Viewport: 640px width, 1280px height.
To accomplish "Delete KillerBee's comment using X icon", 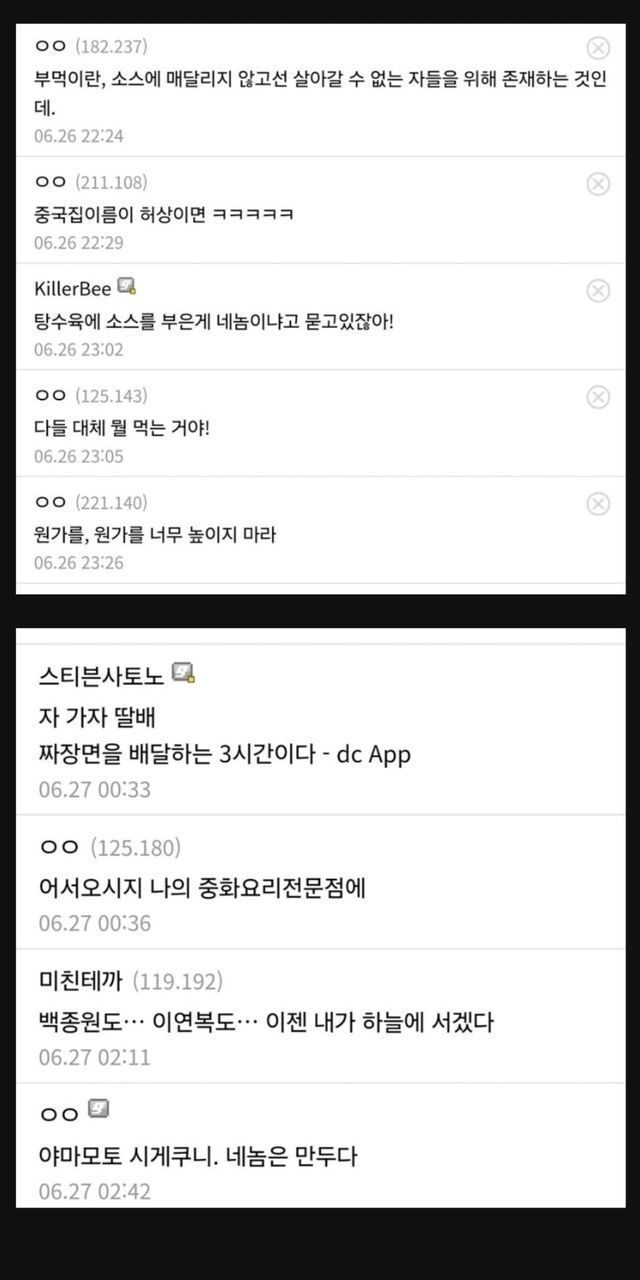I will point(597,290).
